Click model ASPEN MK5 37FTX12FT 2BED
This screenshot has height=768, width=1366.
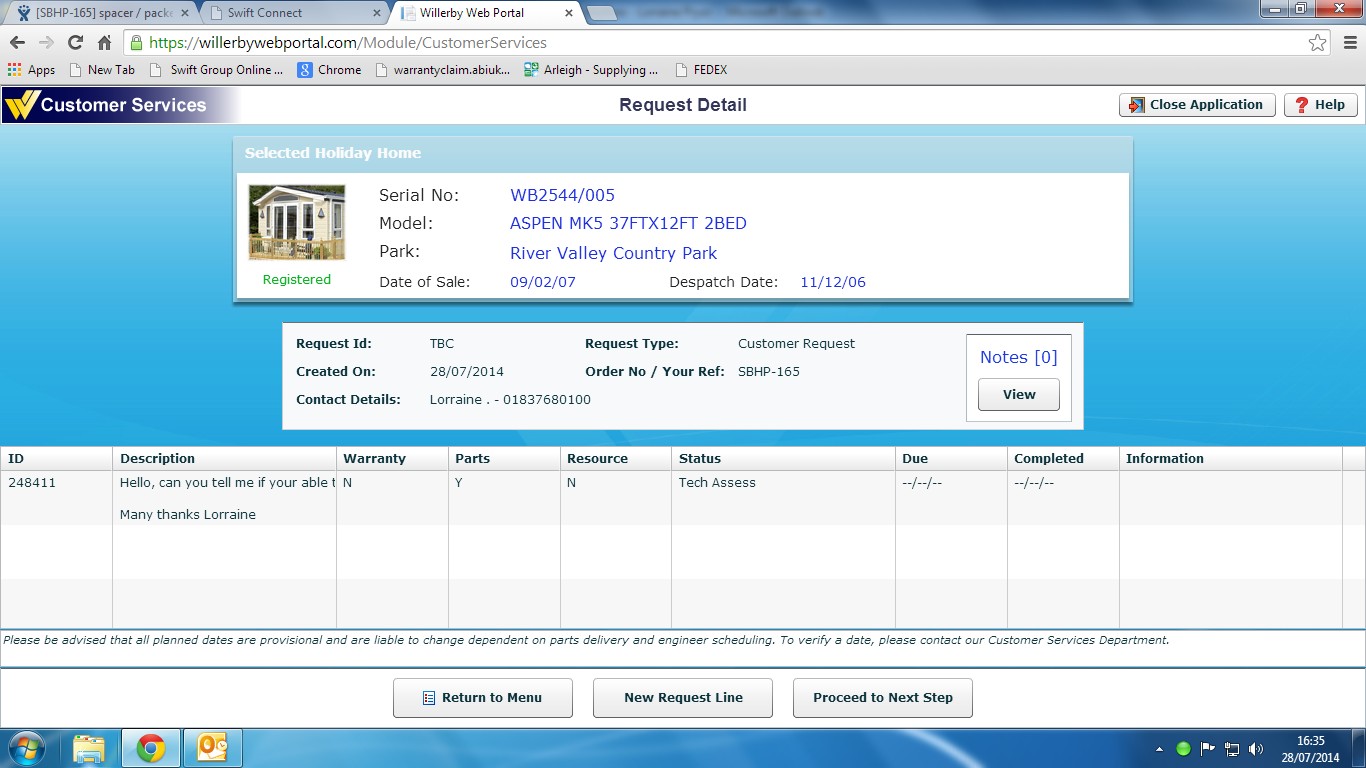(628, 223)
